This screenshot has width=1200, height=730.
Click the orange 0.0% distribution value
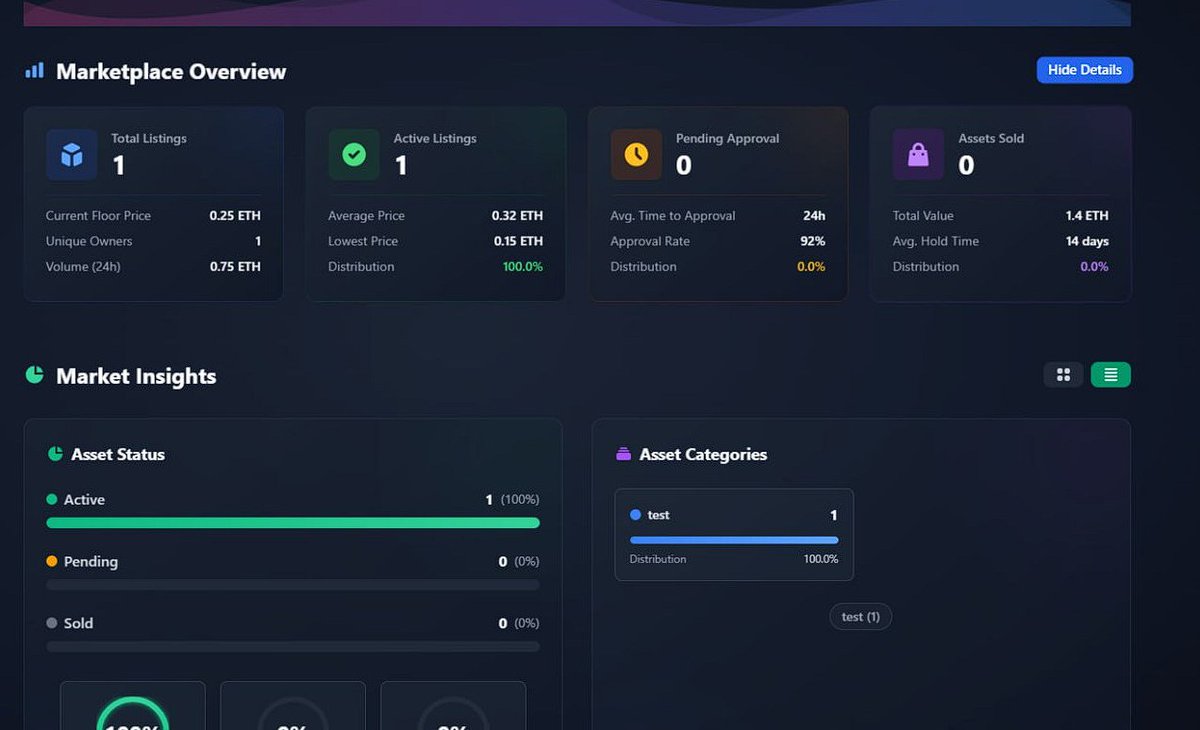pos(811,267)
